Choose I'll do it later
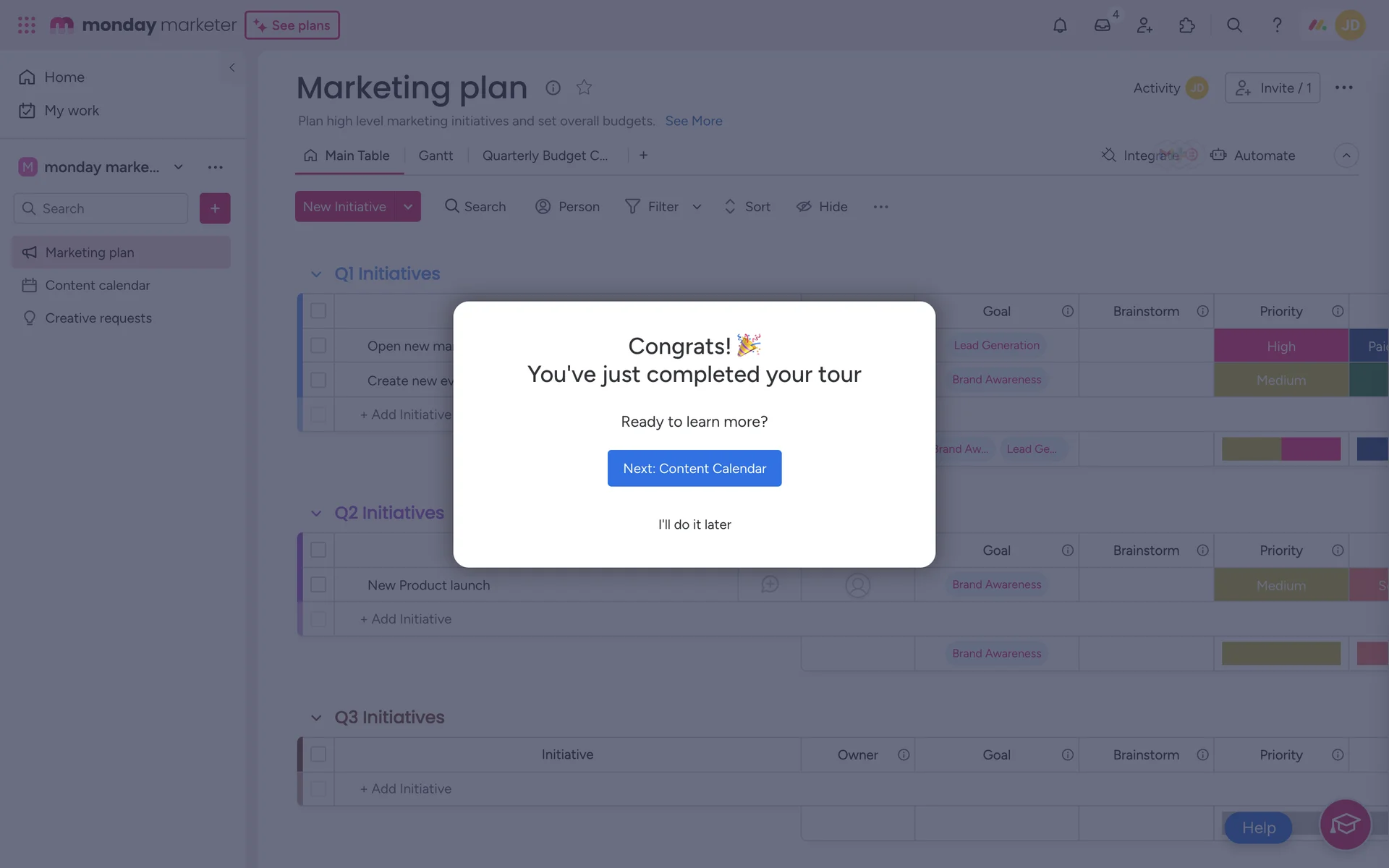1389x868 pixels. (x=694, y=524)
